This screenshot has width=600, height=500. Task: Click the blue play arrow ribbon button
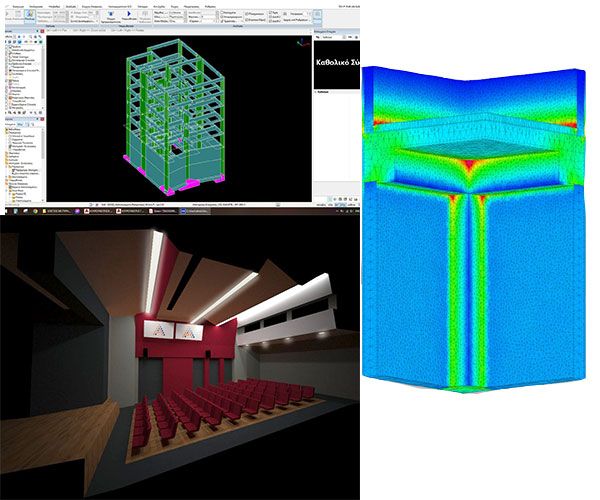click(x=129, y=15)
